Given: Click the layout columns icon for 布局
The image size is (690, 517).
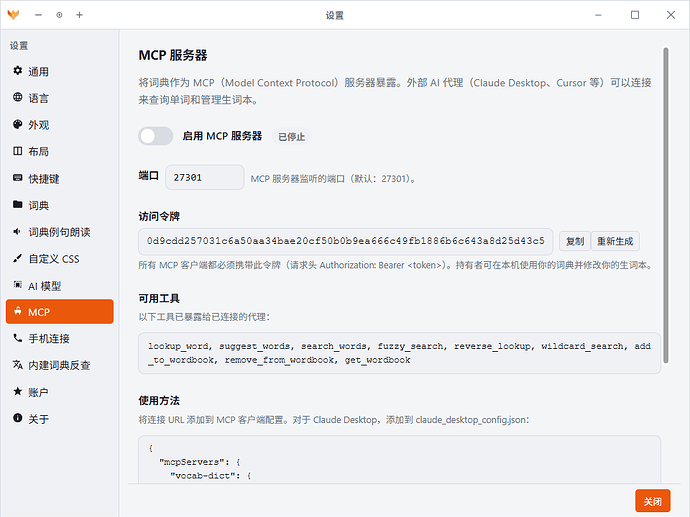Looking at the screenshot, I should (x=18, y=151).
